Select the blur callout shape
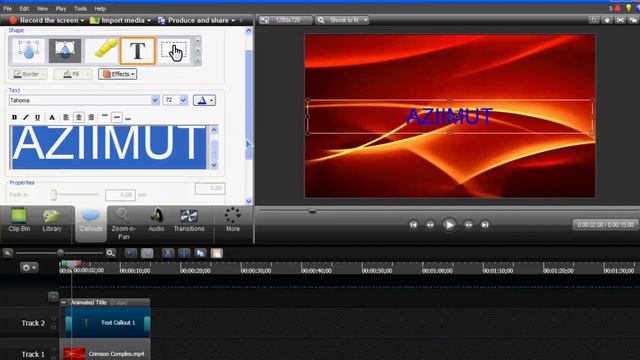The height and width of the screenshot is (360, 640). (28, 51)
